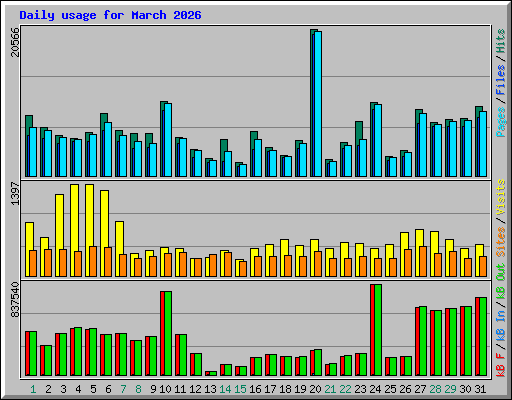Image resolution: width=512 pixels, height=400 pixels.
Task: Click the kB F legend label
Action: (x=501, y=365)
